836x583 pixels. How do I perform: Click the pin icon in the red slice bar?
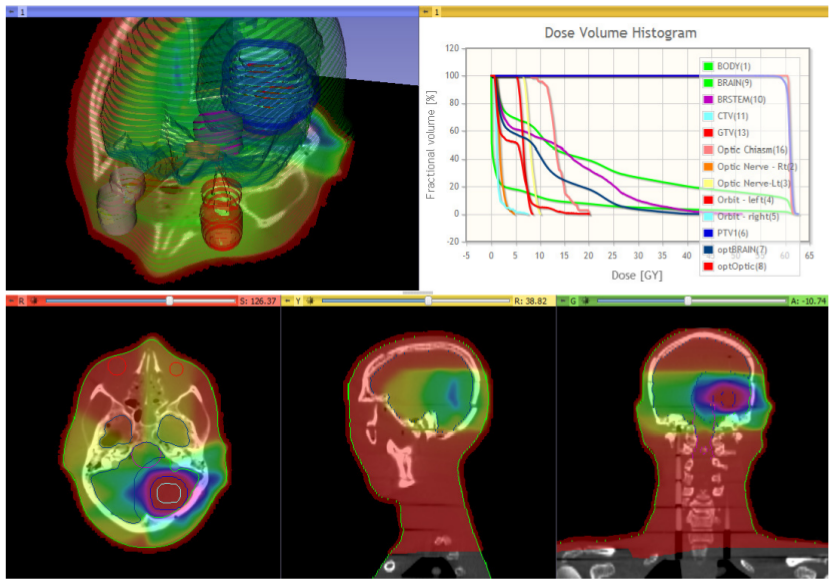(x=11, y=300)
